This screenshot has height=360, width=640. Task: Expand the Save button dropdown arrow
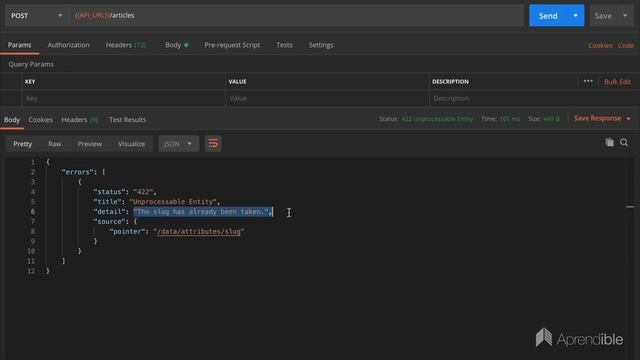click(625, 16)
